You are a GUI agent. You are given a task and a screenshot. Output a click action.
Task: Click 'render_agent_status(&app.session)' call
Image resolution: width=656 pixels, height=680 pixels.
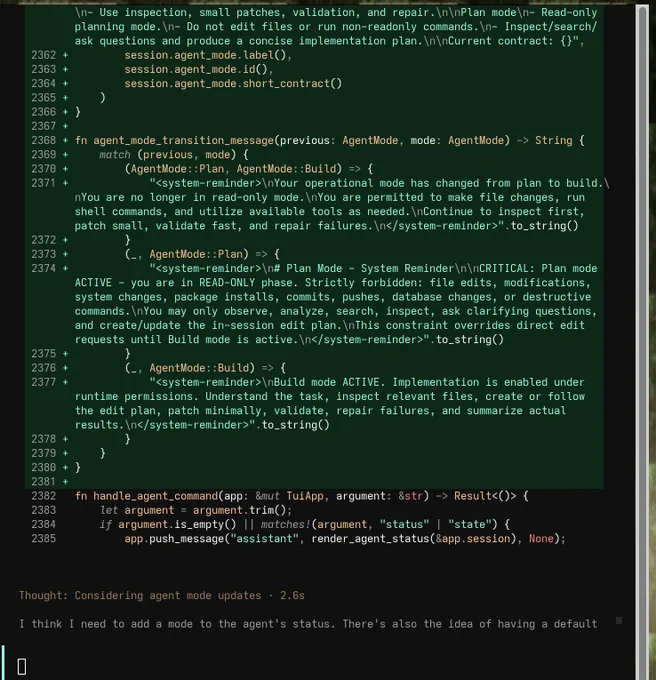[x=414, y=539]
